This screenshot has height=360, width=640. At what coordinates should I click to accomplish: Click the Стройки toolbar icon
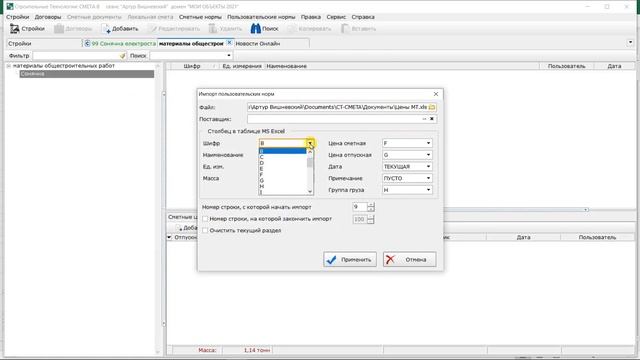[14, 29]
